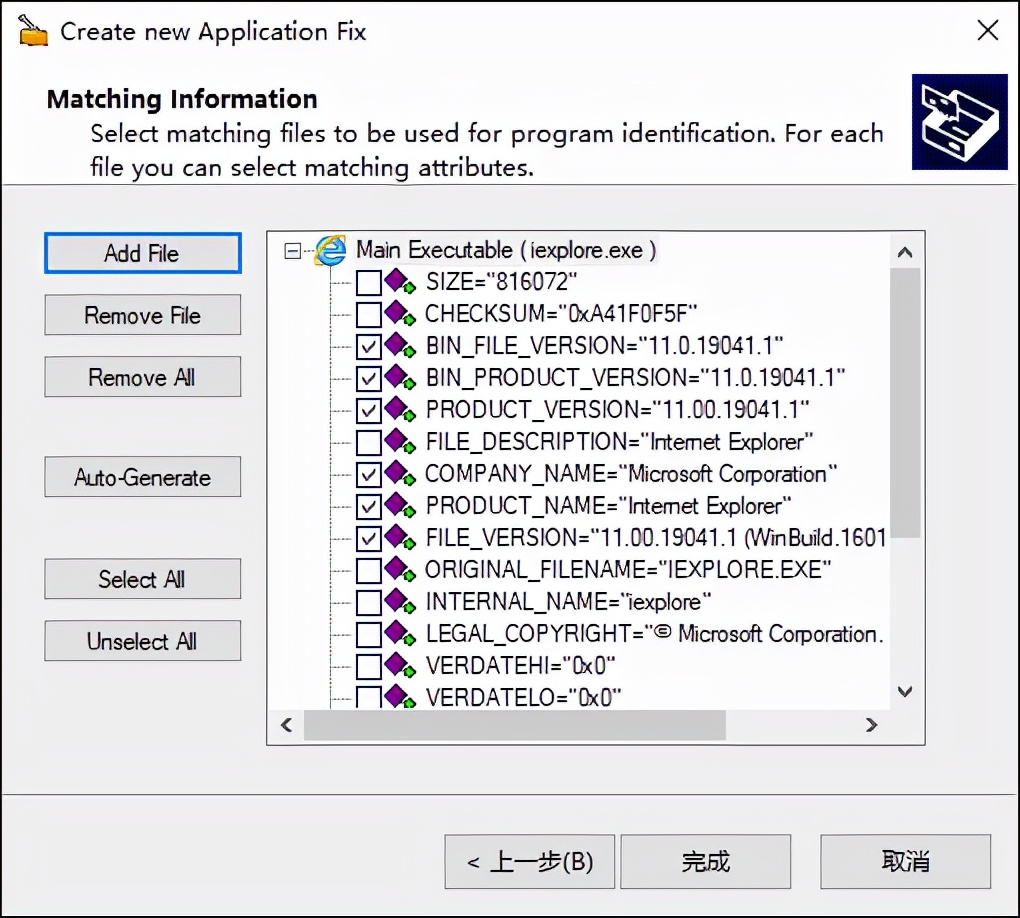
Task: Click the attribute icon next to FILE_VERSION="11.00.19041.1 (WinBuild
Action: [x=399, y=537]
